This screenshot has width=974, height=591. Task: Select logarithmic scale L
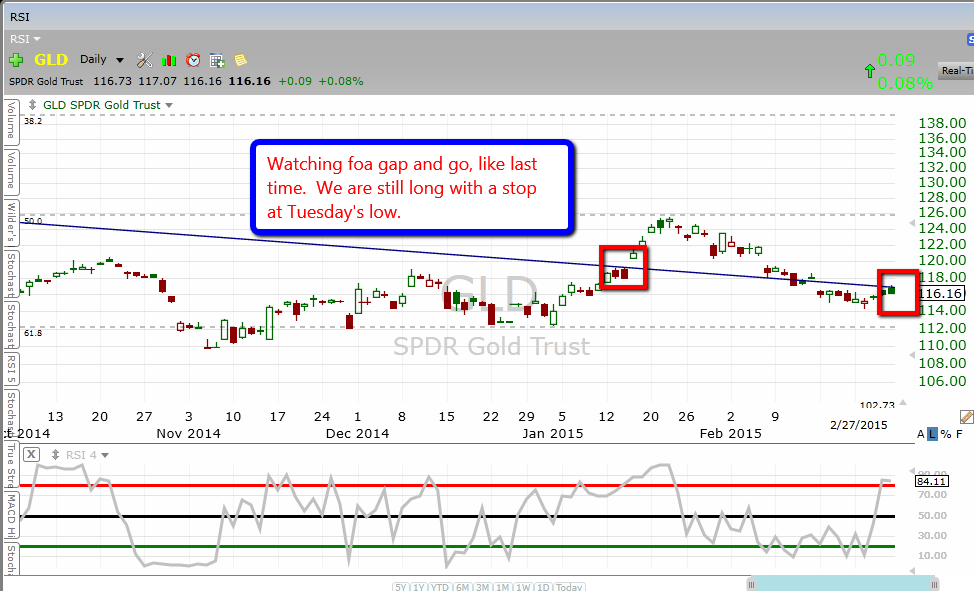tap(932, 434)
